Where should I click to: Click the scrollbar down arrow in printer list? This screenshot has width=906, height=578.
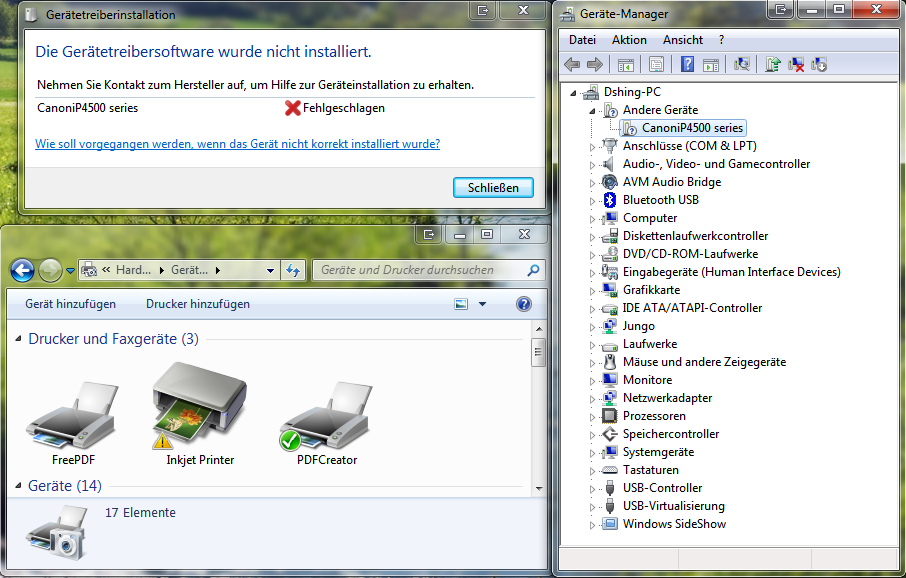click(539, 489)
